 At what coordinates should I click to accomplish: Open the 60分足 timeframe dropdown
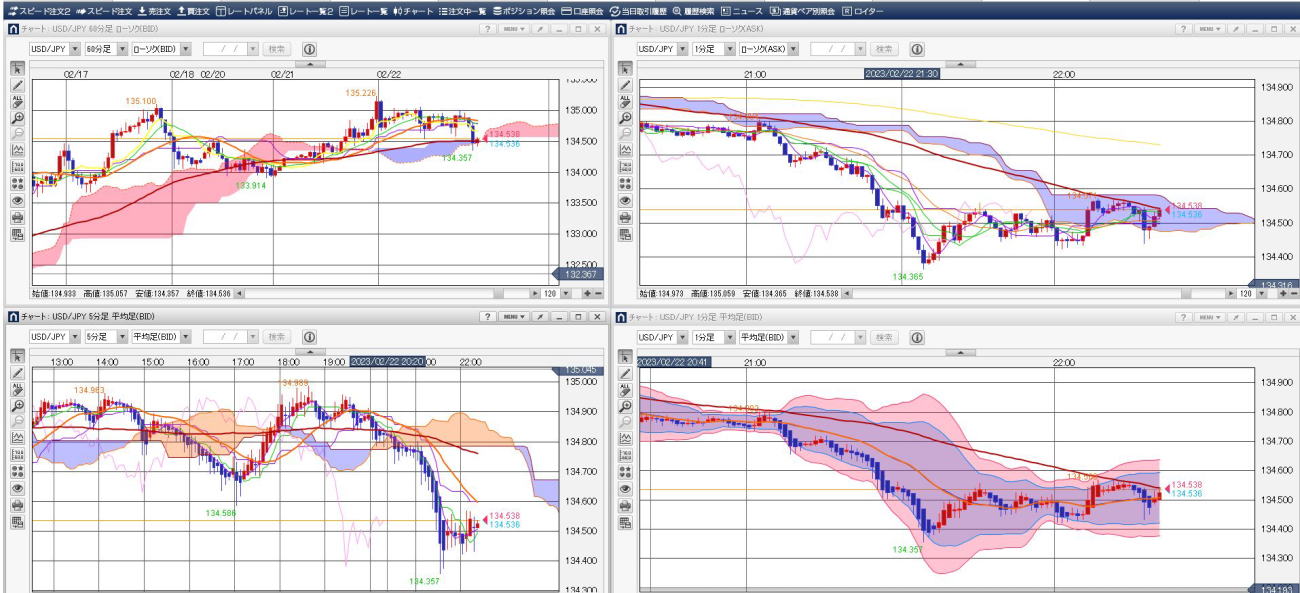[x=122, y=49]
